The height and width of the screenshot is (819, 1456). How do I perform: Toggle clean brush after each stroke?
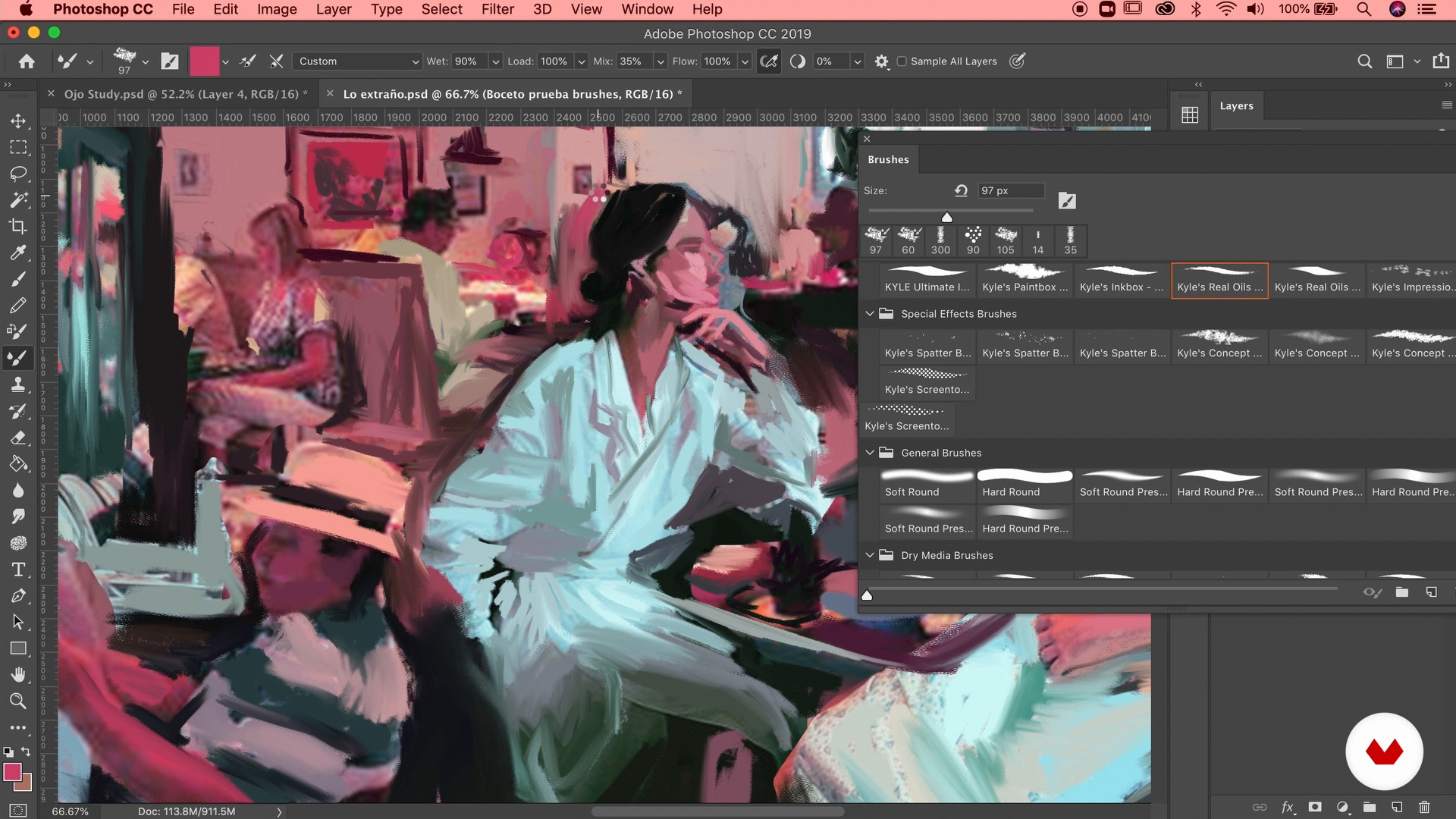(x=277, y=61)
